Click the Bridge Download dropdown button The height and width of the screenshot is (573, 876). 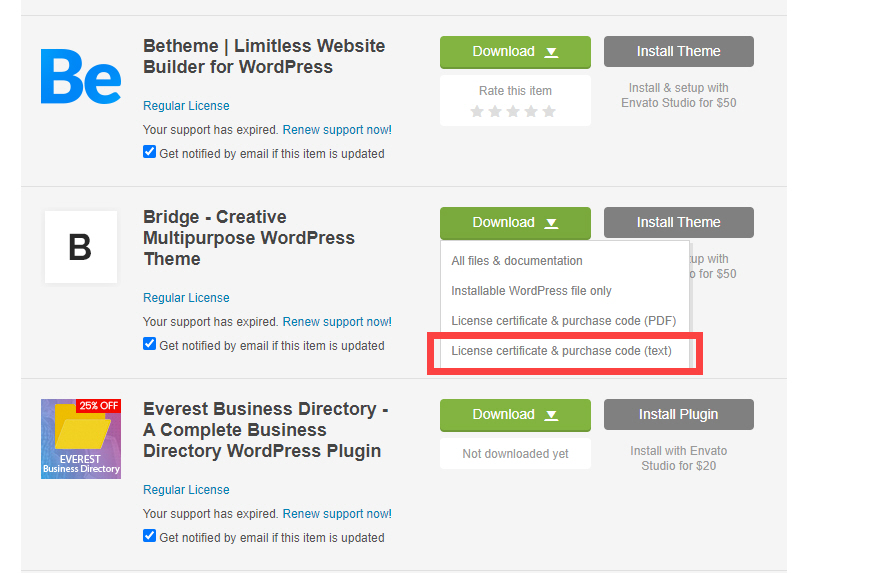pyautogui.click(x=515, y=223)
